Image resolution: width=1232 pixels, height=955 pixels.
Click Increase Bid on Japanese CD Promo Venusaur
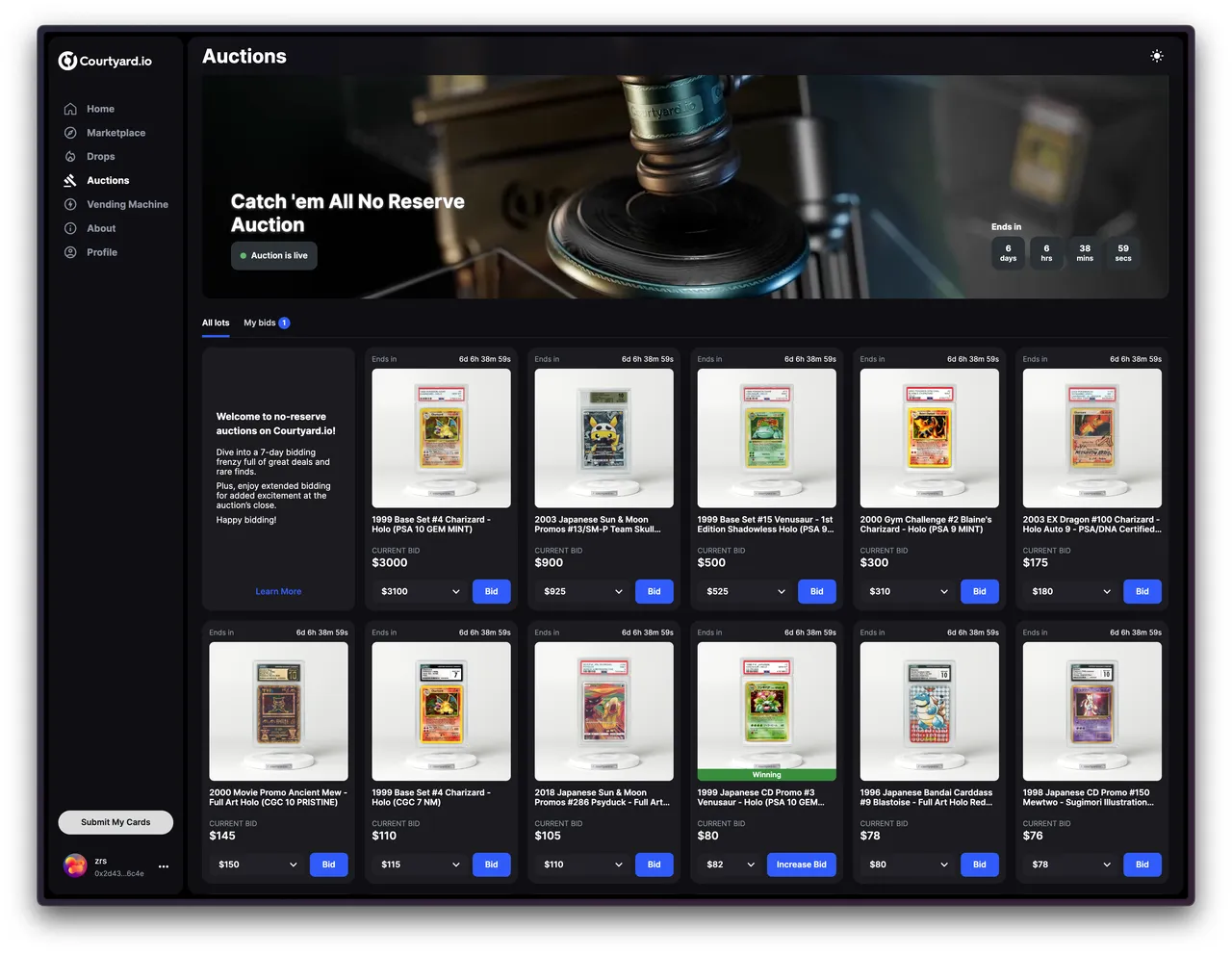(x=801, y=865)
